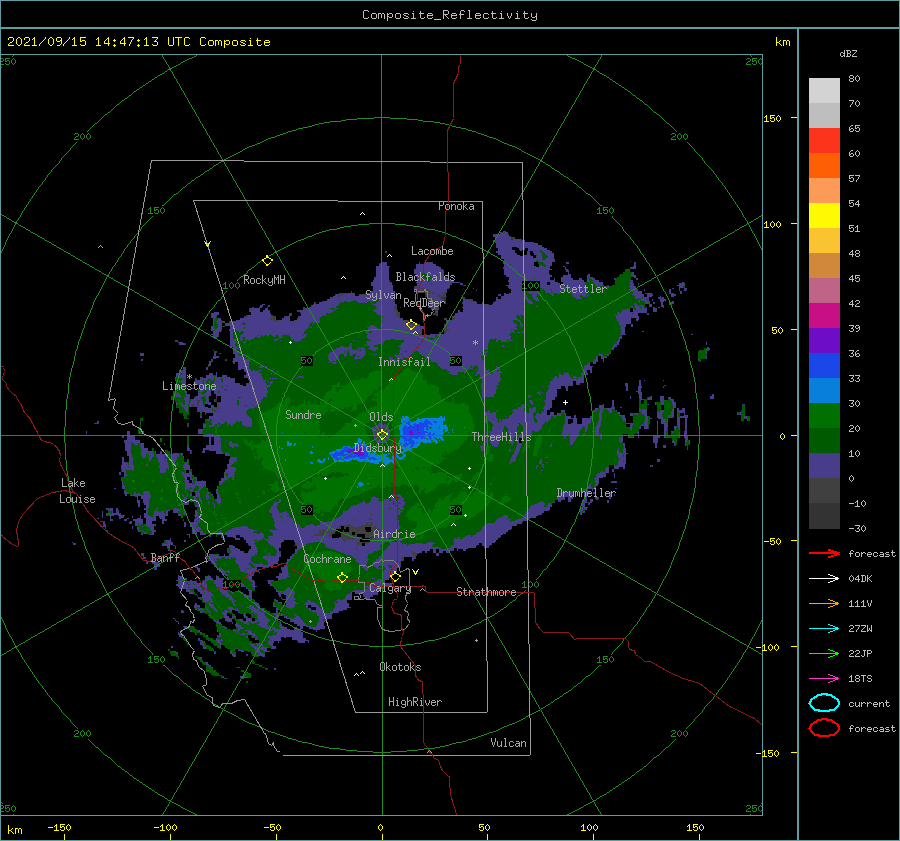Click the red forecast arrow in legend
The image size is (900, 841).
coord(824,553)
